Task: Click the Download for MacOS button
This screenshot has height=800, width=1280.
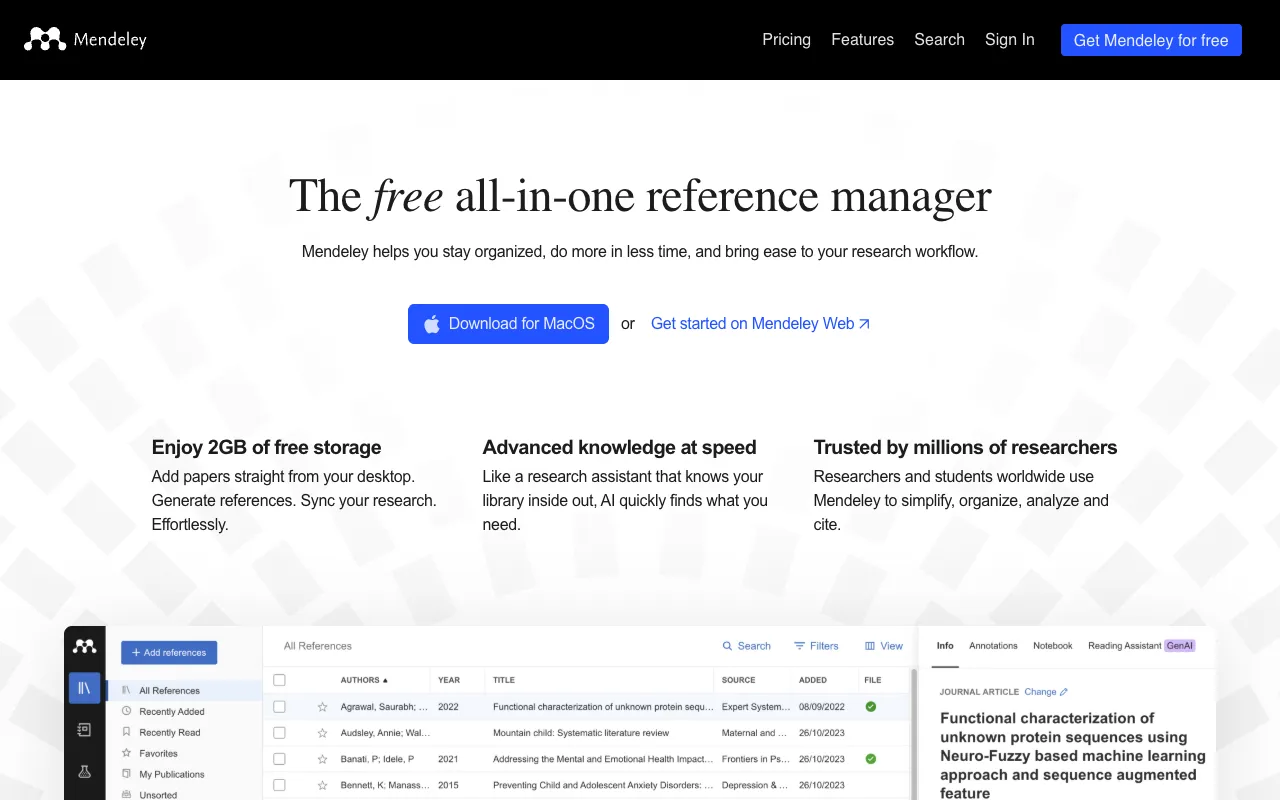Action: point(508,323)
